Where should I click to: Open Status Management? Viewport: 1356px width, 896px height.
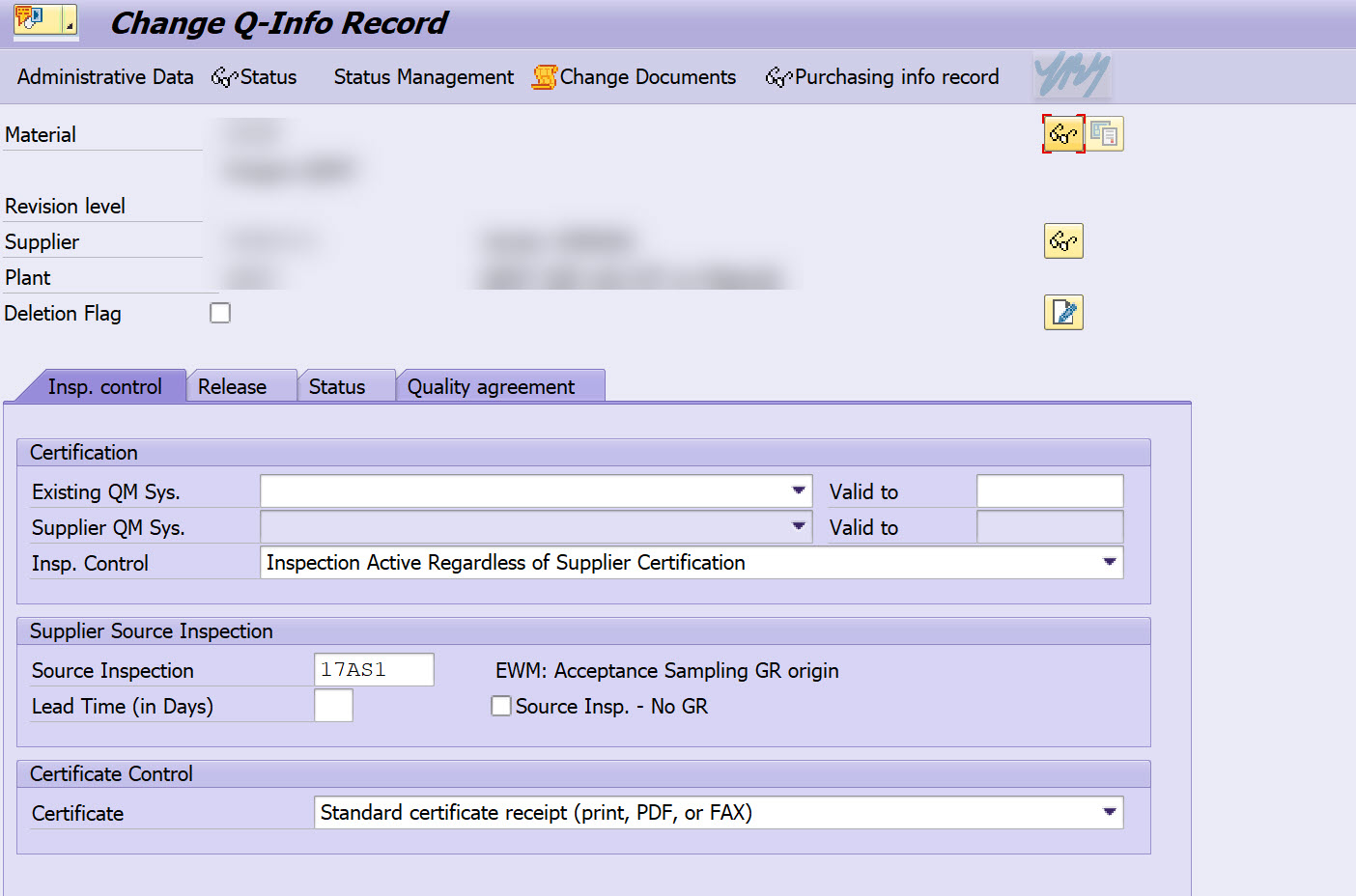422,76
